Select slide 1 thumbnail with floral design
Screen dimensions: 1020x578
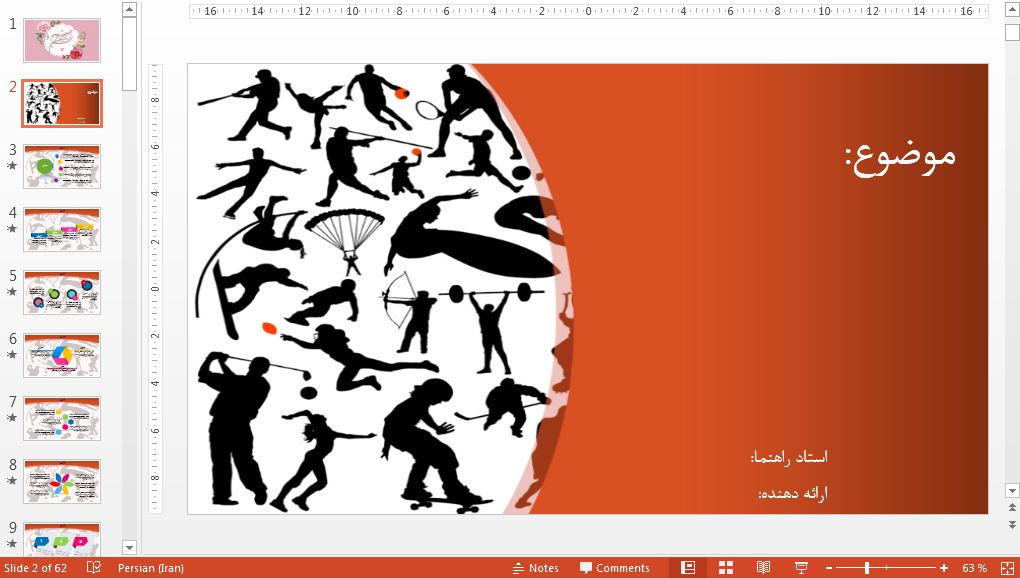[x=62, y=40]
